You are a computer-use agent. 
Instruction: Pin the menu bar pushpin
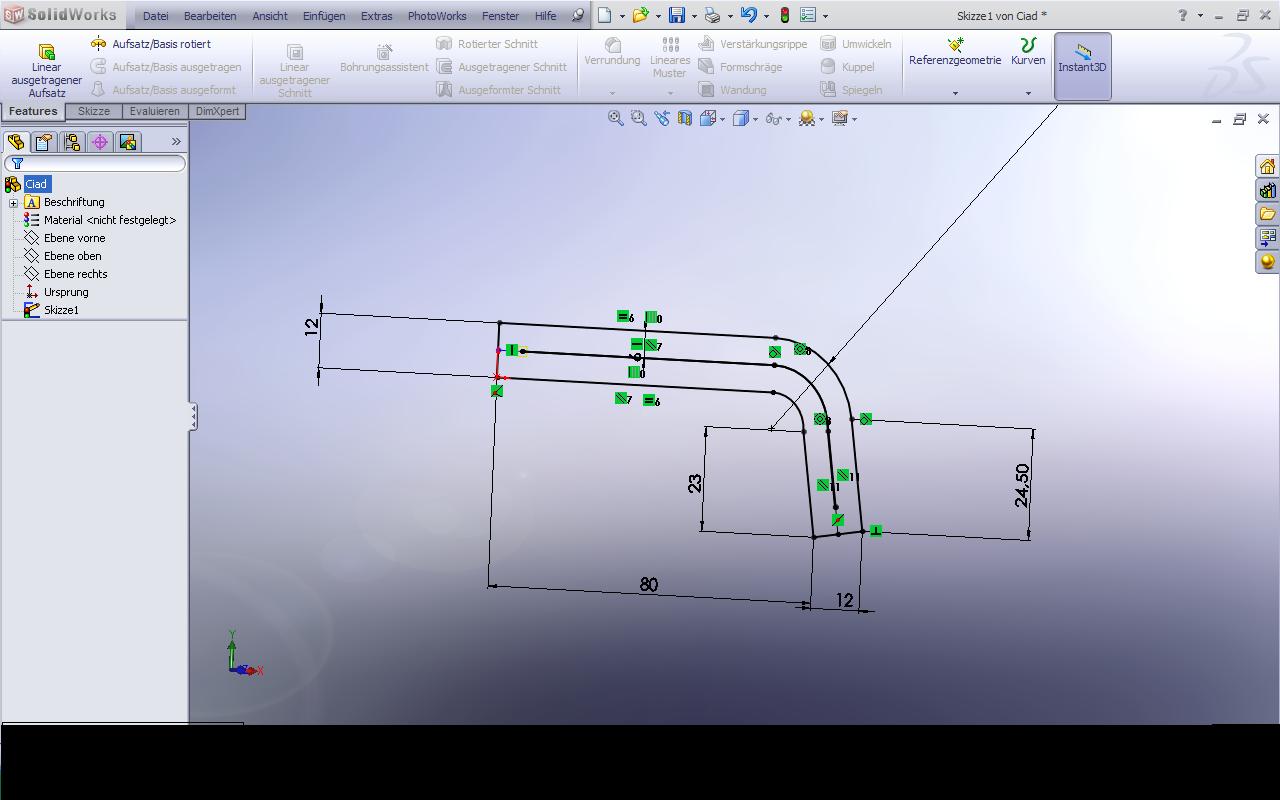coord(578,16)
